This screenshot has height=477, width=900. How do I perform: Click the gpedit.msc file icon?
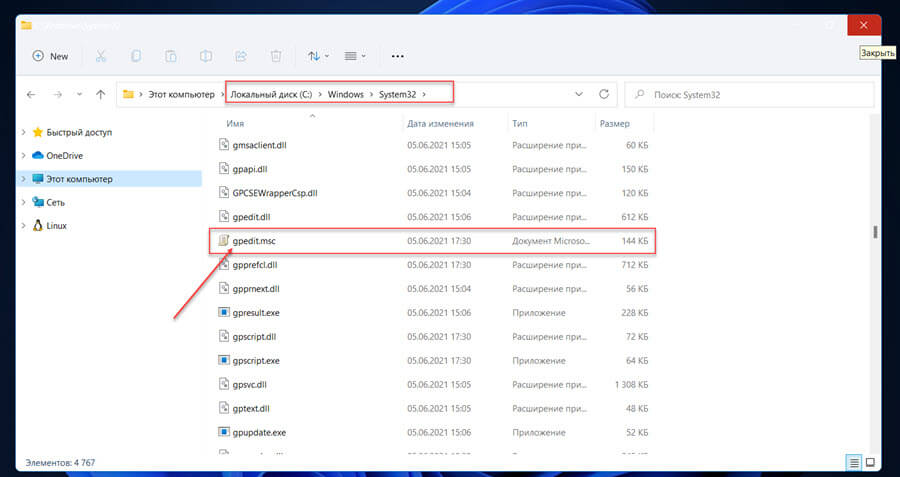click(224, 241)
